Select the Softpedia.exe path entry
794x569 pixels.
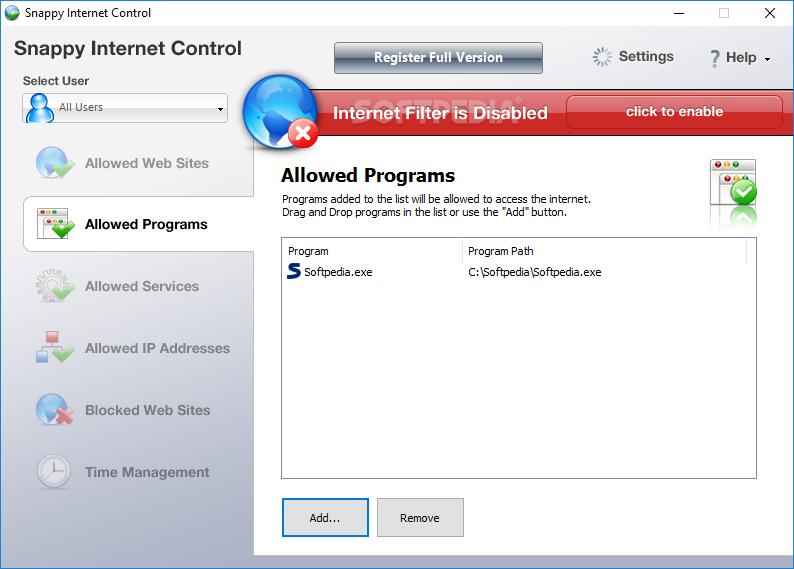534,272
